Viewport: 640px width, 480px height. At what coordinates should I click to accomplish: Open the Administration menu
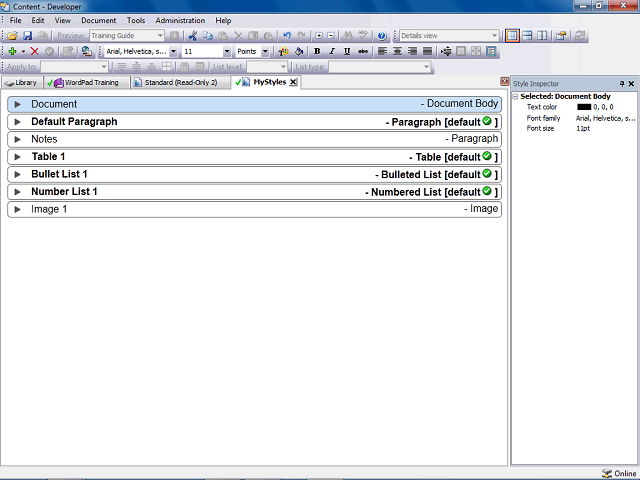(x=180, y=20)
